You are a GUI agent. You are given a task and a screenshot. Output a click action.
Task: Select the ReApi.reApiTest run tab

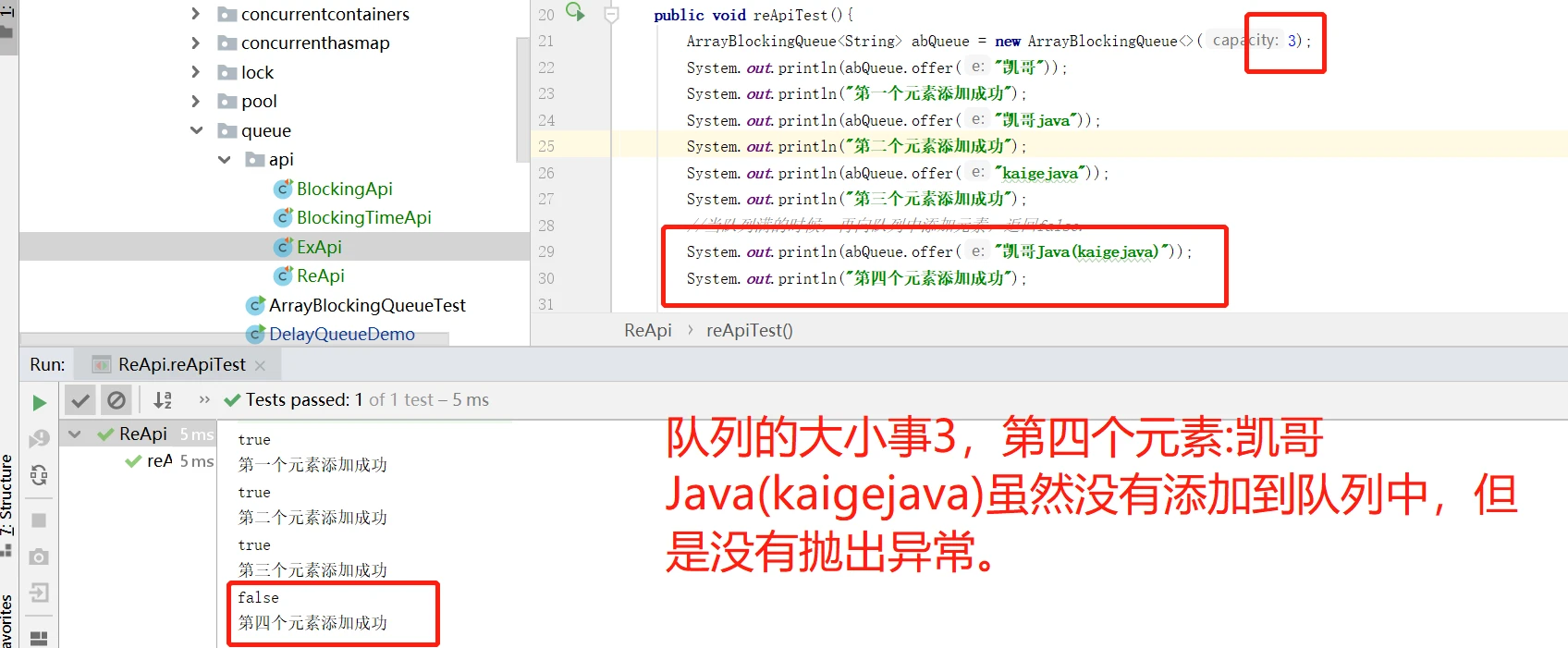coord(181,365)
